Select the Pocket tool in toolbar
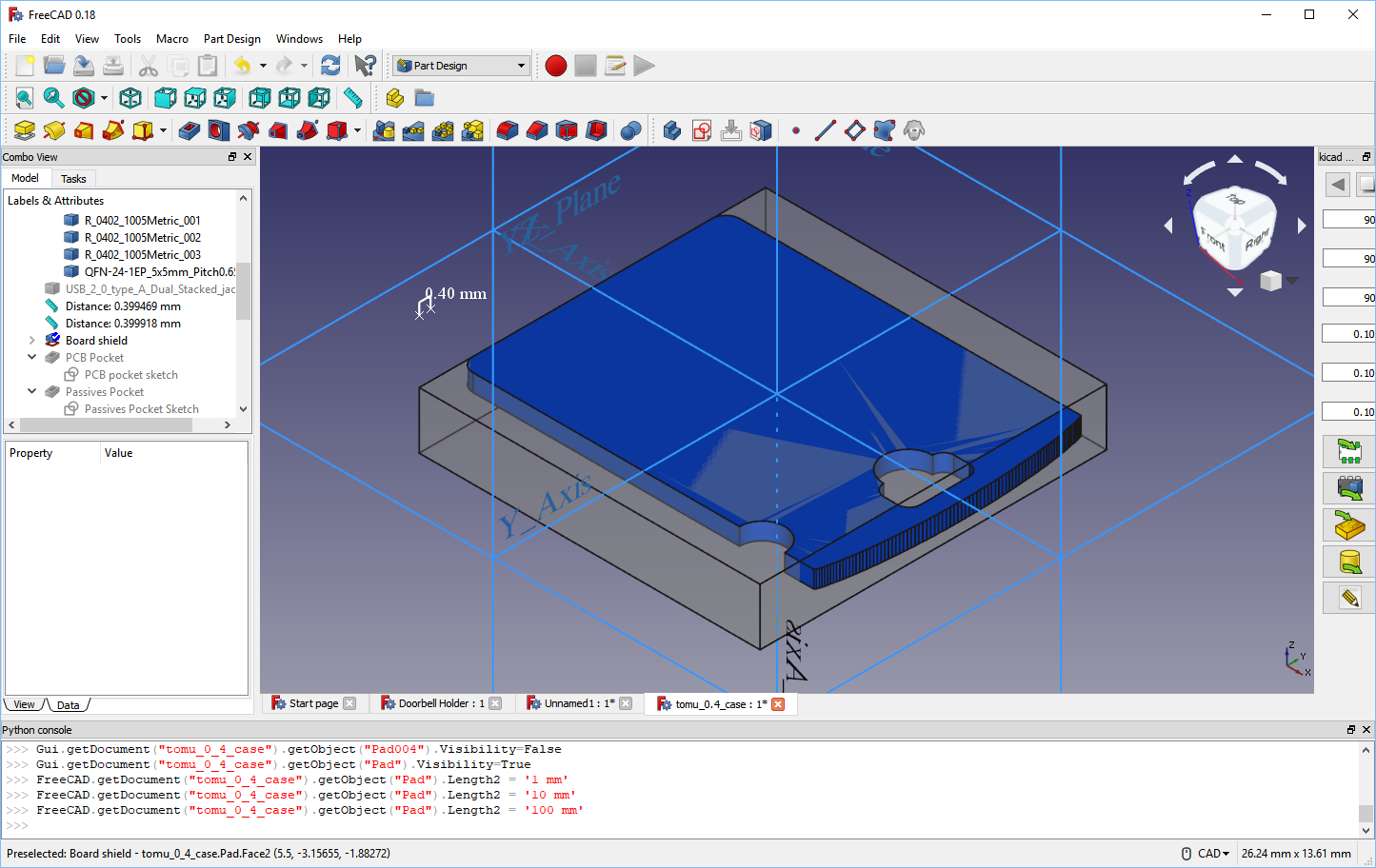The width and height of the screenshot is (1376, 868). (x=189, y=130)
